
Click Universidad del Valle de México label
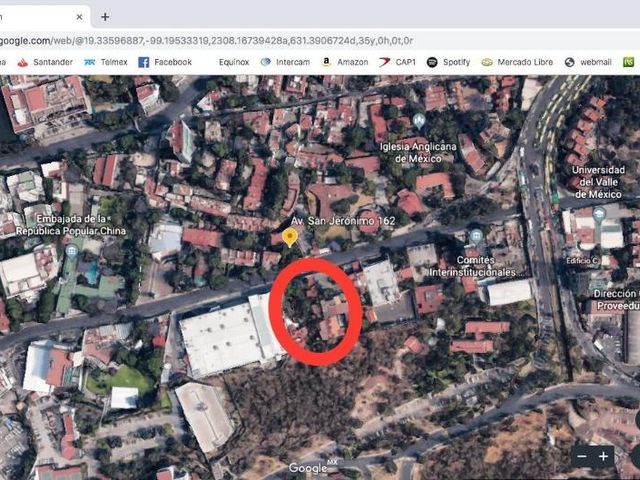click(598, 182)
